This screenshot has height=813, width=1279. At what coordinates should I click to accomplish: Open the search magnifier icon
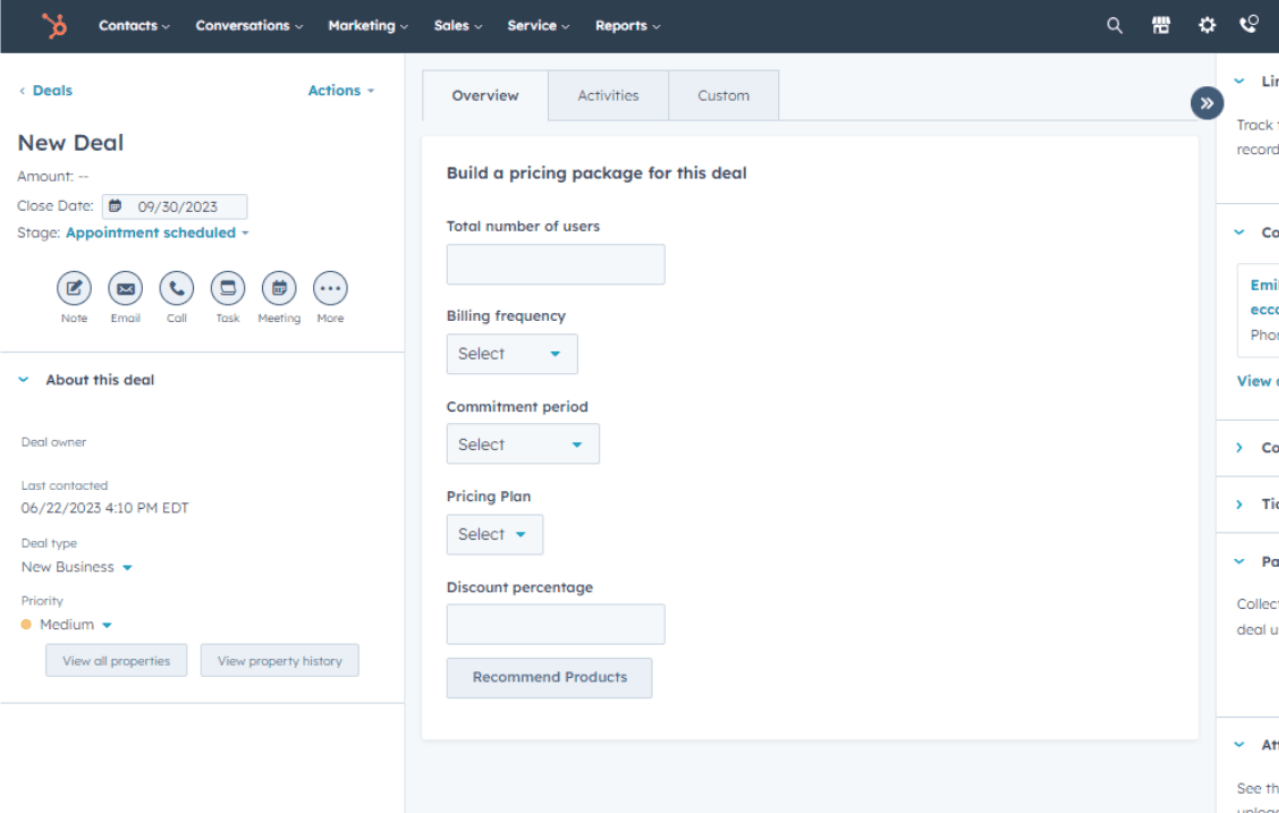click(1114, 26)
